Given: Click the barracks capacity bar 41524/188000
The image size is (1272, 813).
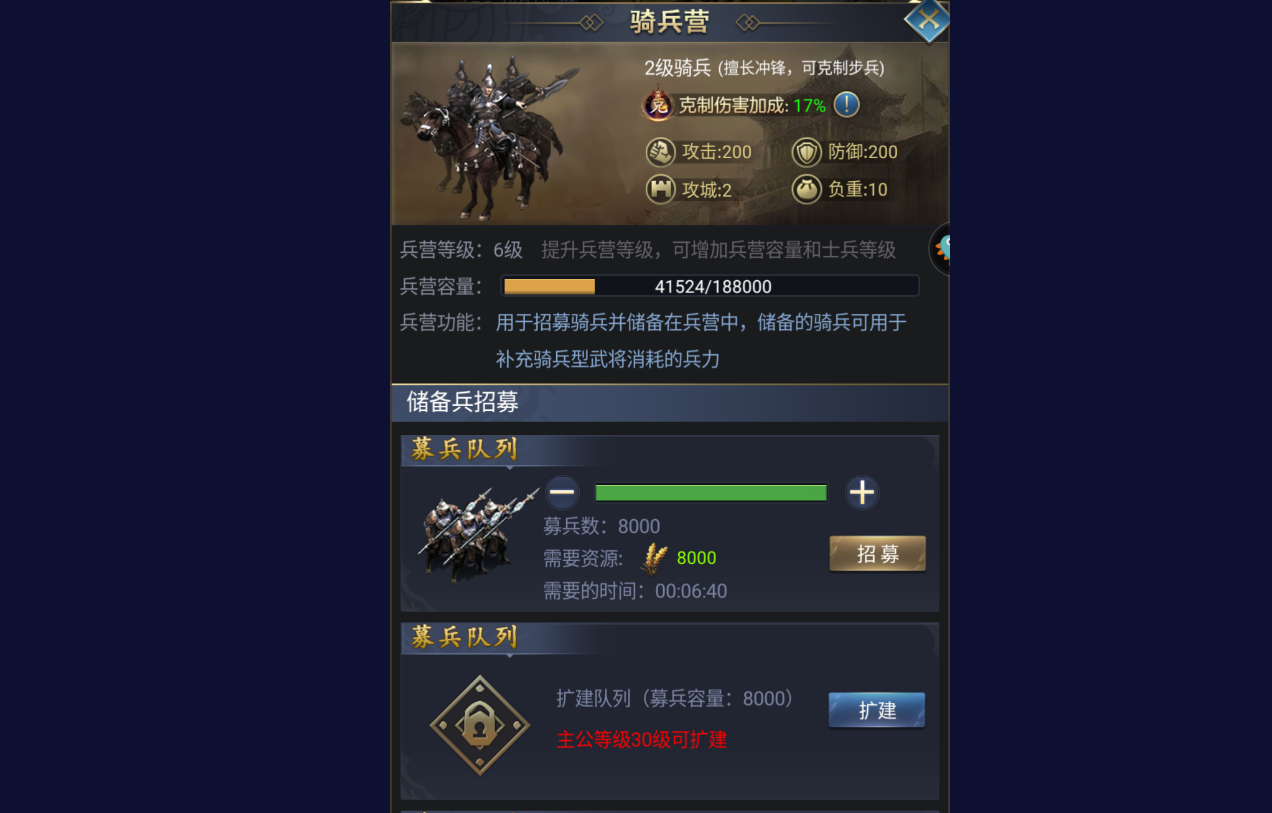Looking at the screenshot, I should [x=710, y=286].
